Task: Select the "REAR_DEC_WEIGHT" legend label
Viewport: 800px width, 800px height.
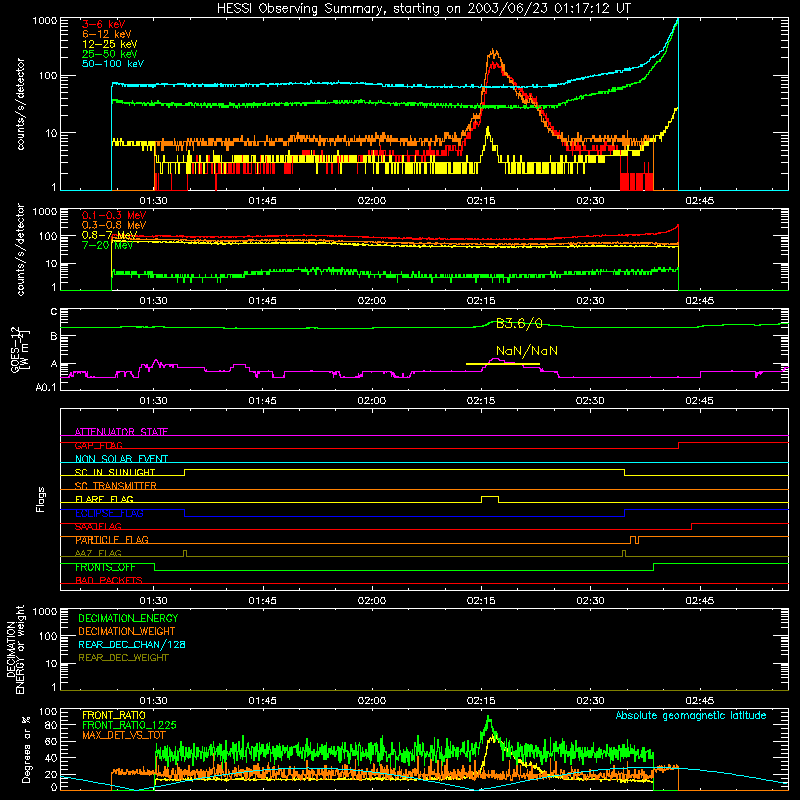Action: pos(123,658)
